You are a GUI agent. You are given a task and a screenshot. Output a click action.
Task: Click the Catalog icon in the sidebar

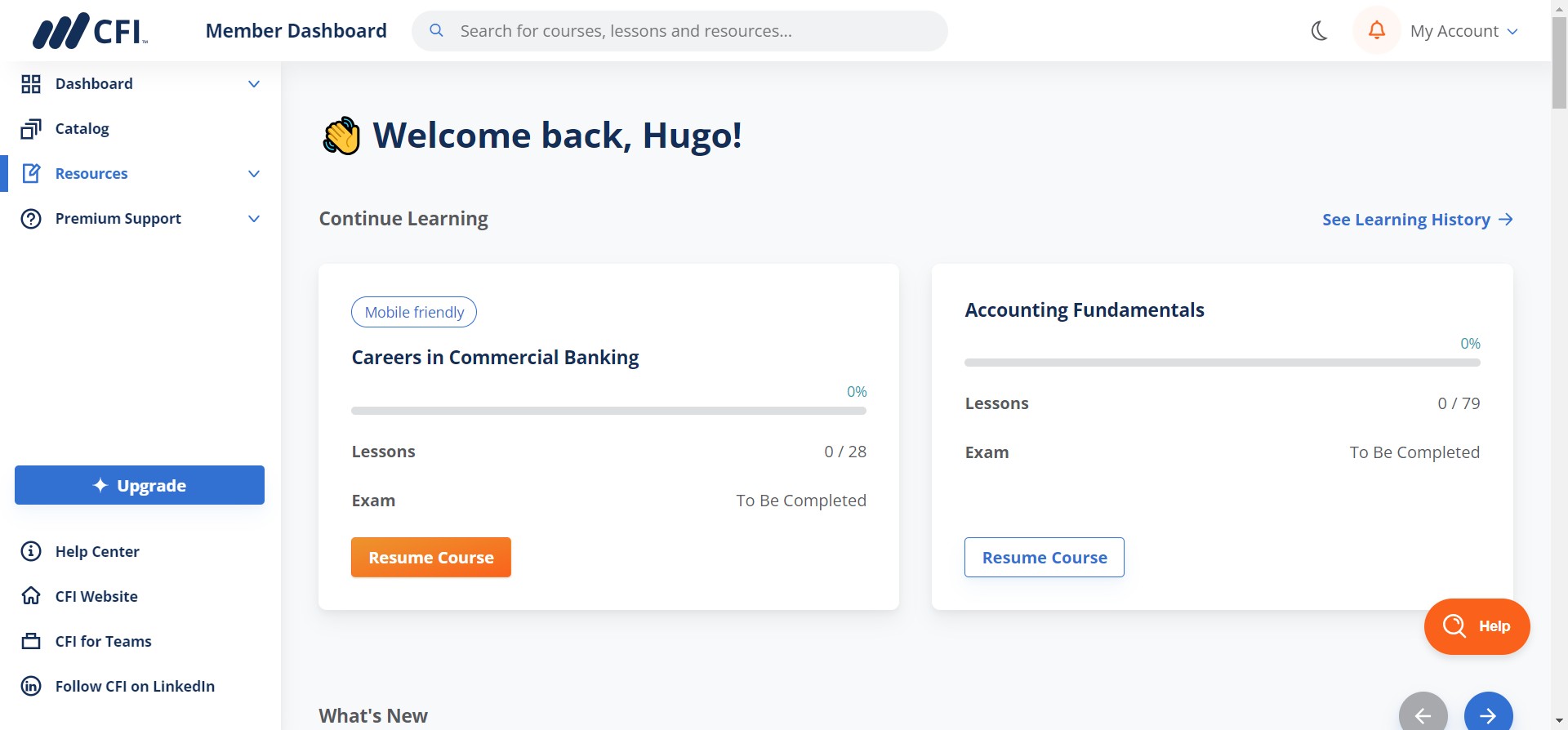31,129
